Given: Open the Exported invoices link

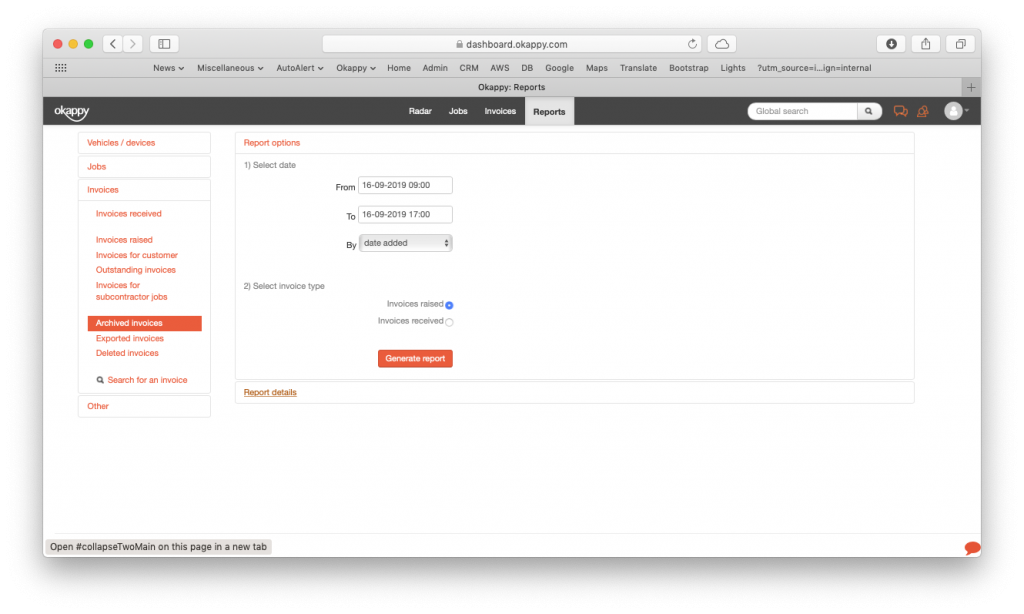Looking at the screenshot, I should click(130, 339).
